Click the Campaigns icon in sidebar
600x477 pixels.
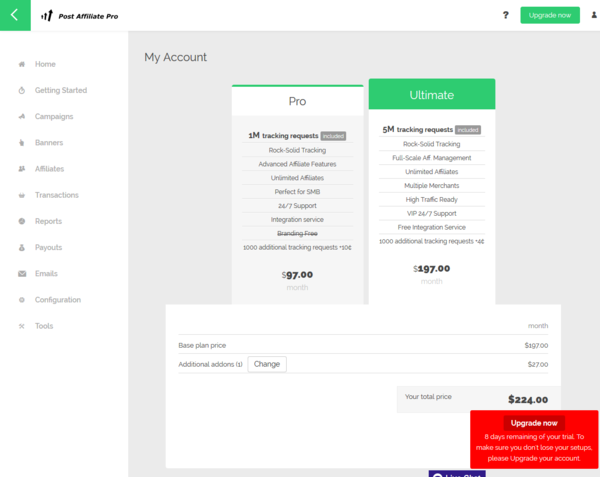[22, 116]
